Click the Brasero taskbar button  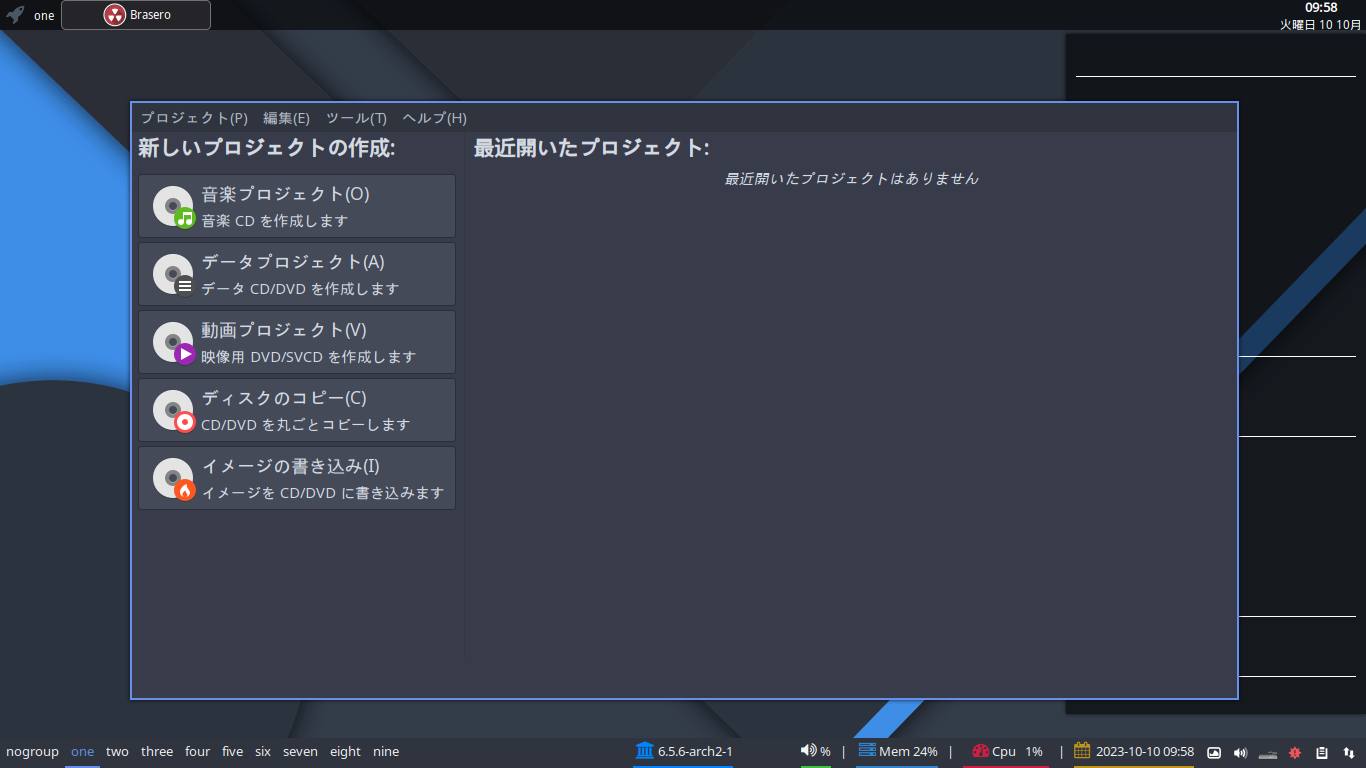[136, 15]
